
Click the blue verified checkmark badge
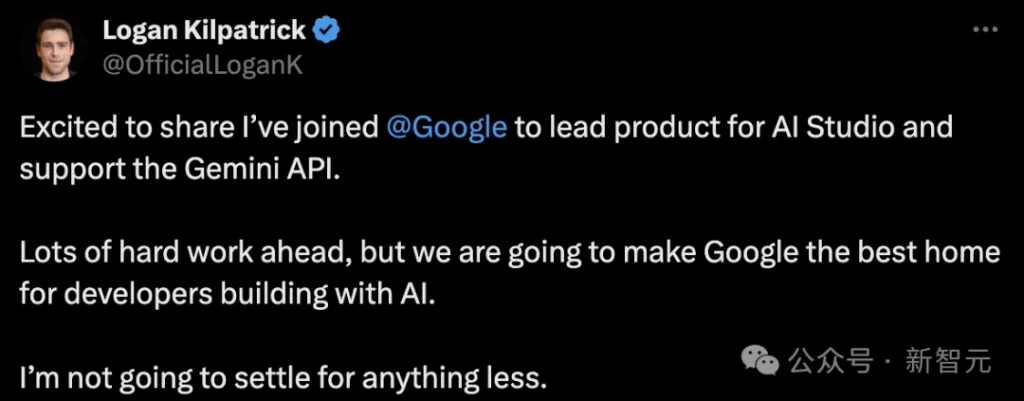pyautogui.click(x=327, y=31)
